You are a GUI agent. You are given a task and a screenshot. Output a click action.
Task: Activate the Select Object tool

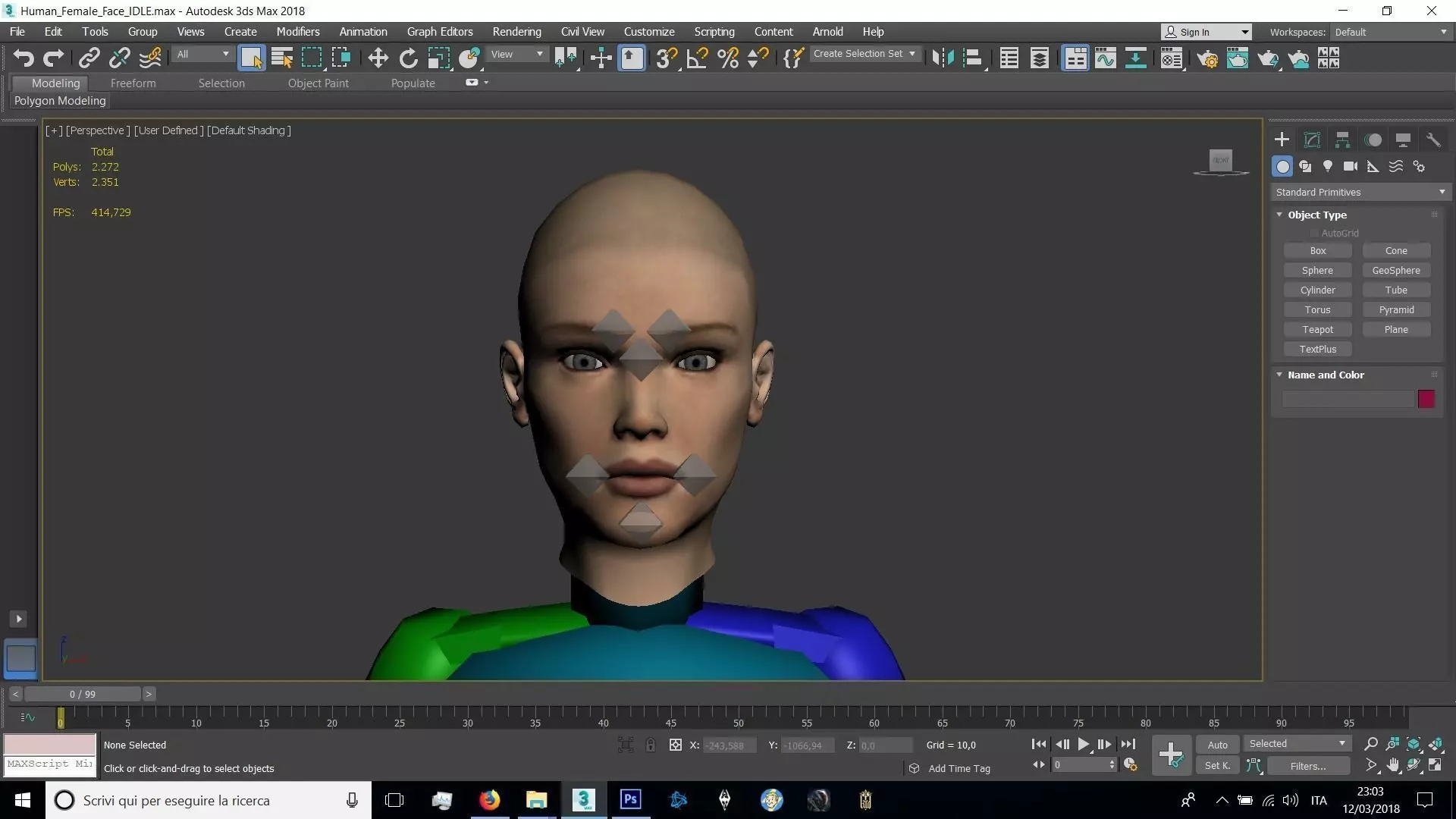pyautogui.click(x=251, y=58)
